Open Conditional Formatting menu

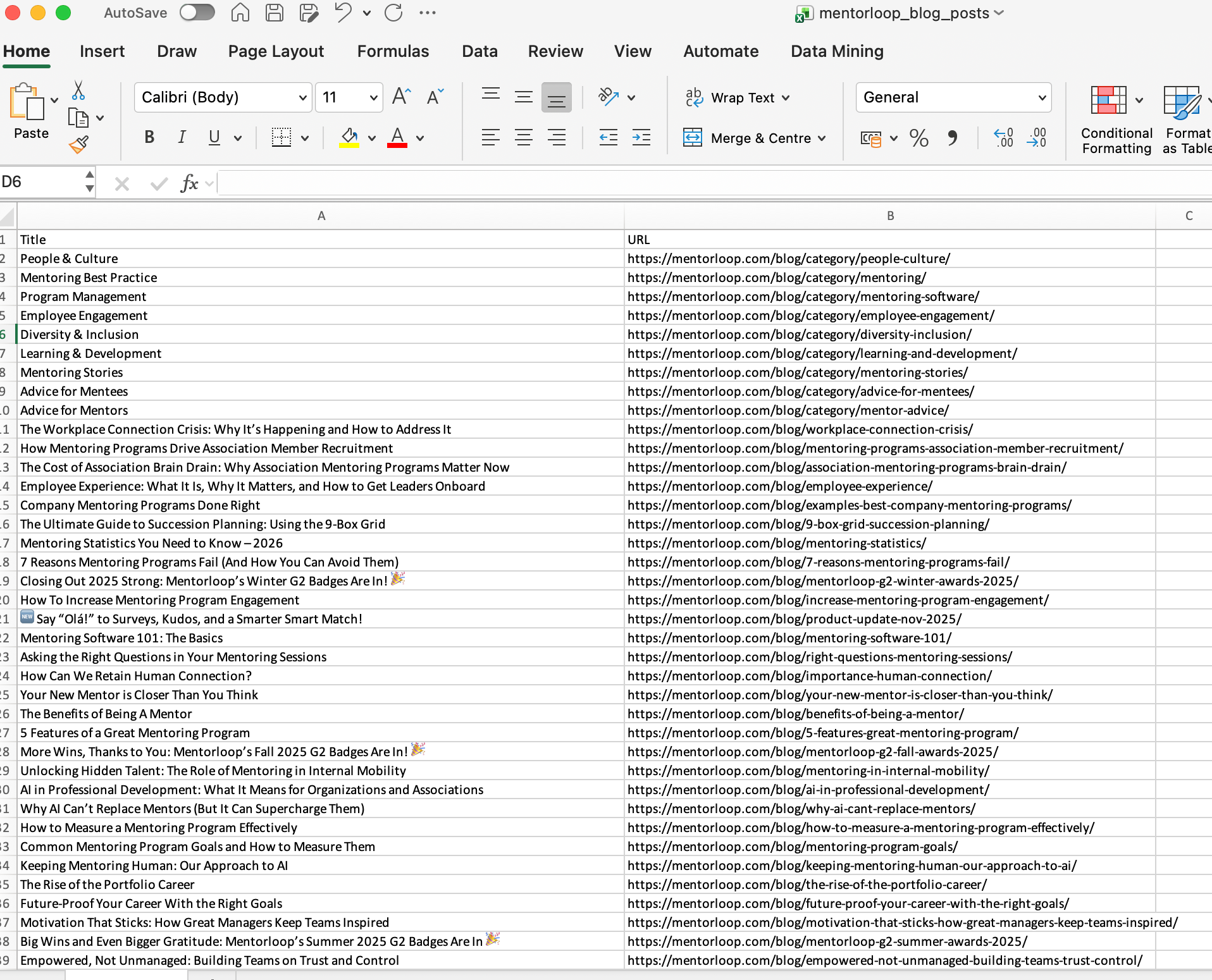1116,120
